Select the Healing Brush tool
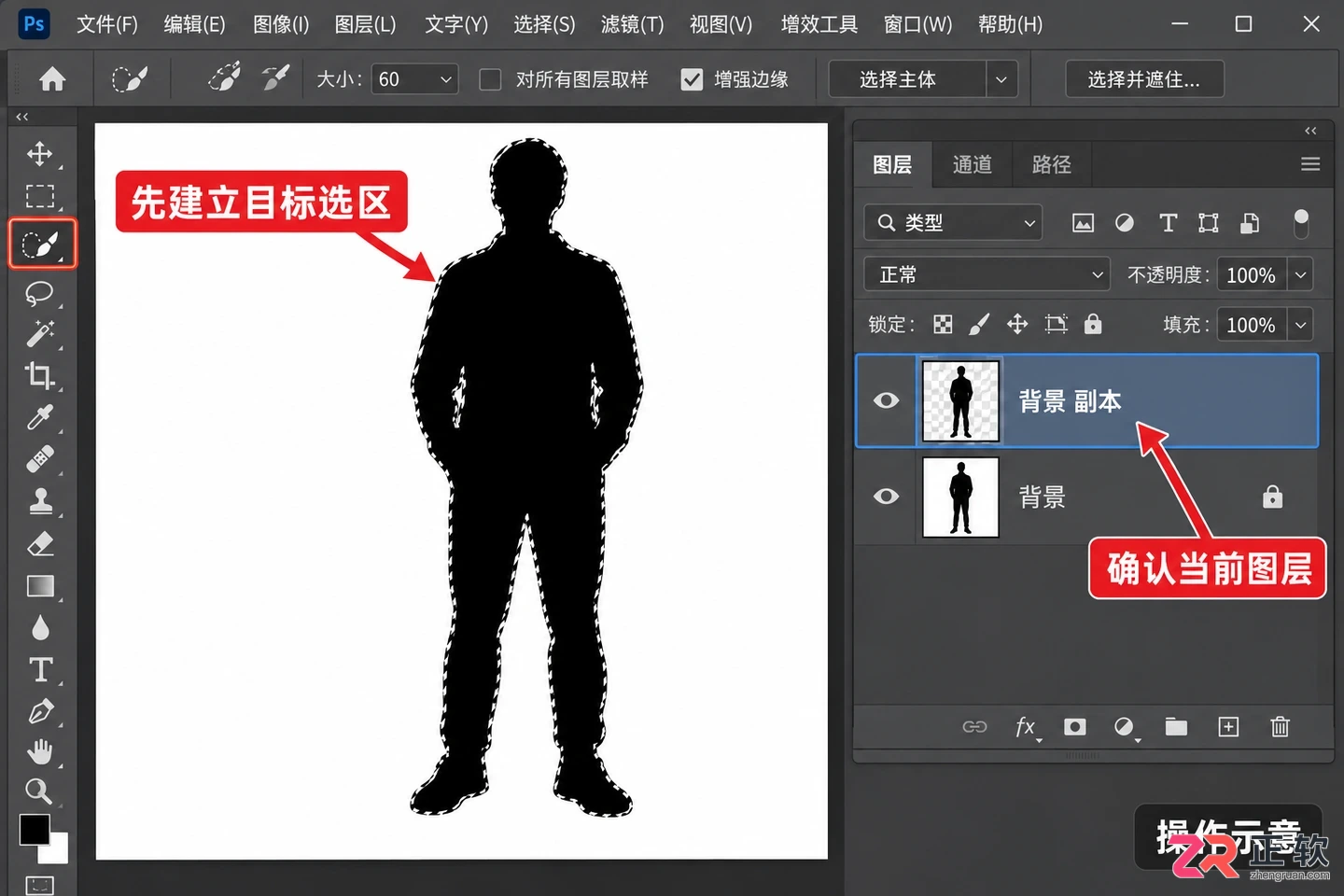 tap(39, 459)
